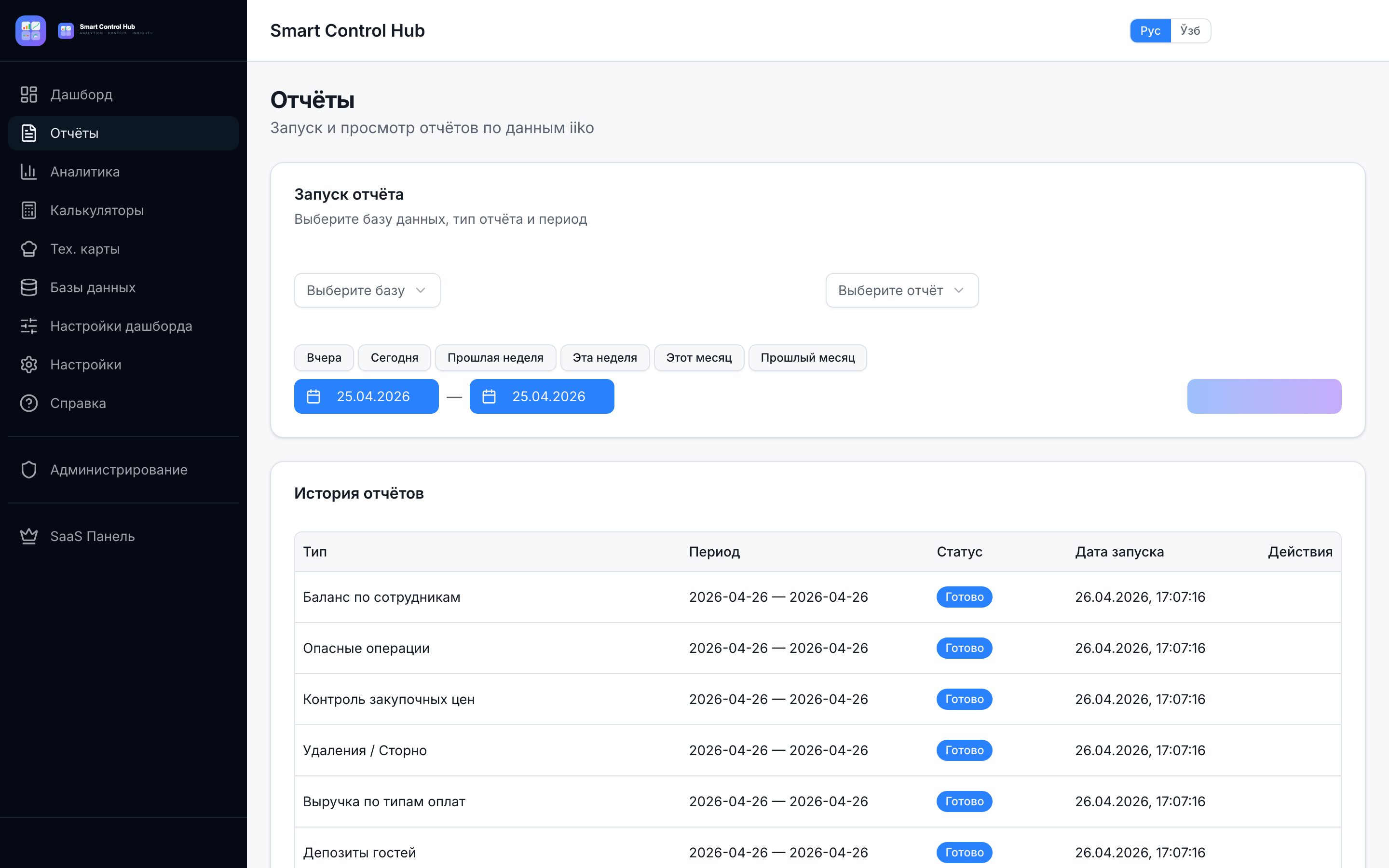Click the Контроль закупочных цен row
Viewport: 1389px width, 868px height.
[817, 699]
